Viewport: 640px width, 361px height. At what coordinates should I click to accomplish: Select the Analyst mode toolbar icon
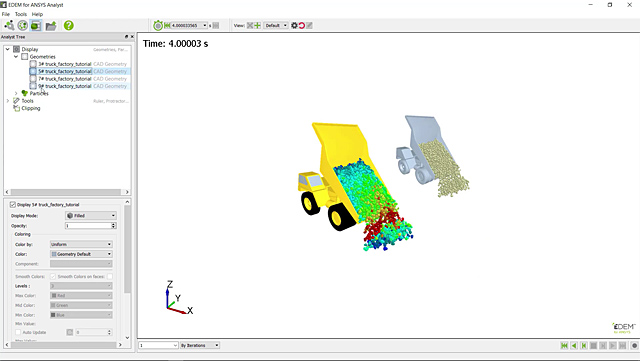pyautogui.click(x=36, y=25)
